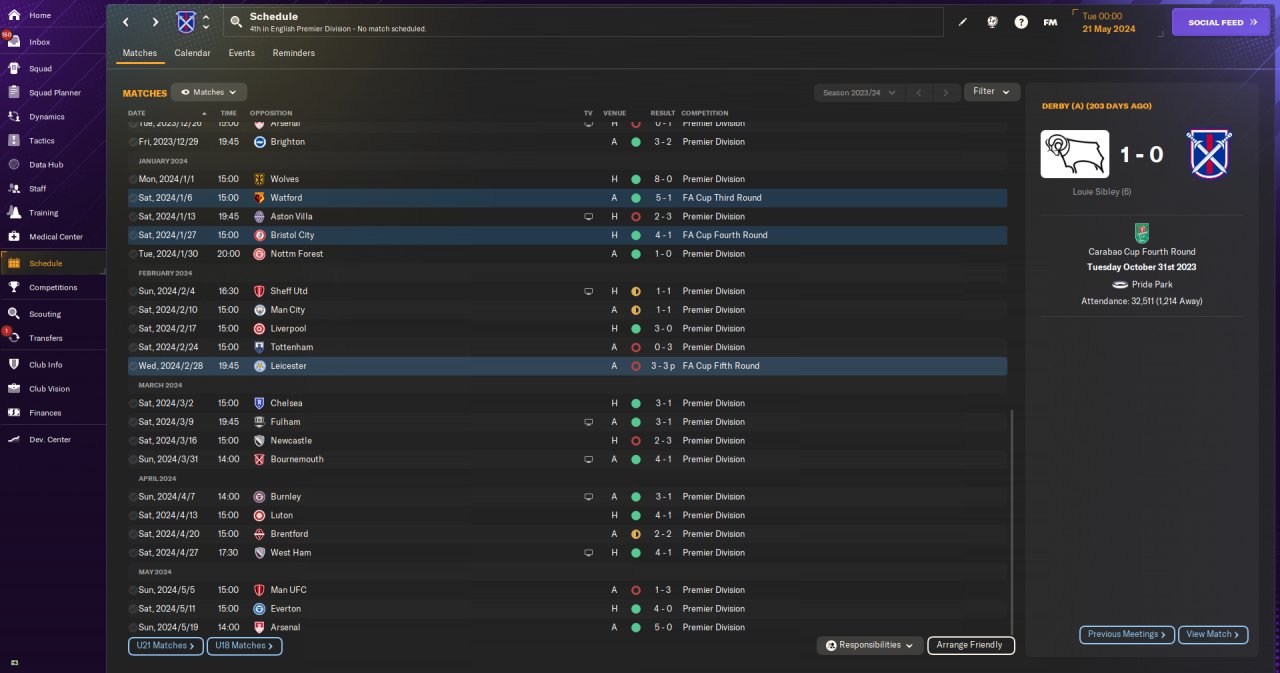Open the Dev. Center icon
Image resolution: width=1280 pixels, height=673 pixels.
pos(14,439)
